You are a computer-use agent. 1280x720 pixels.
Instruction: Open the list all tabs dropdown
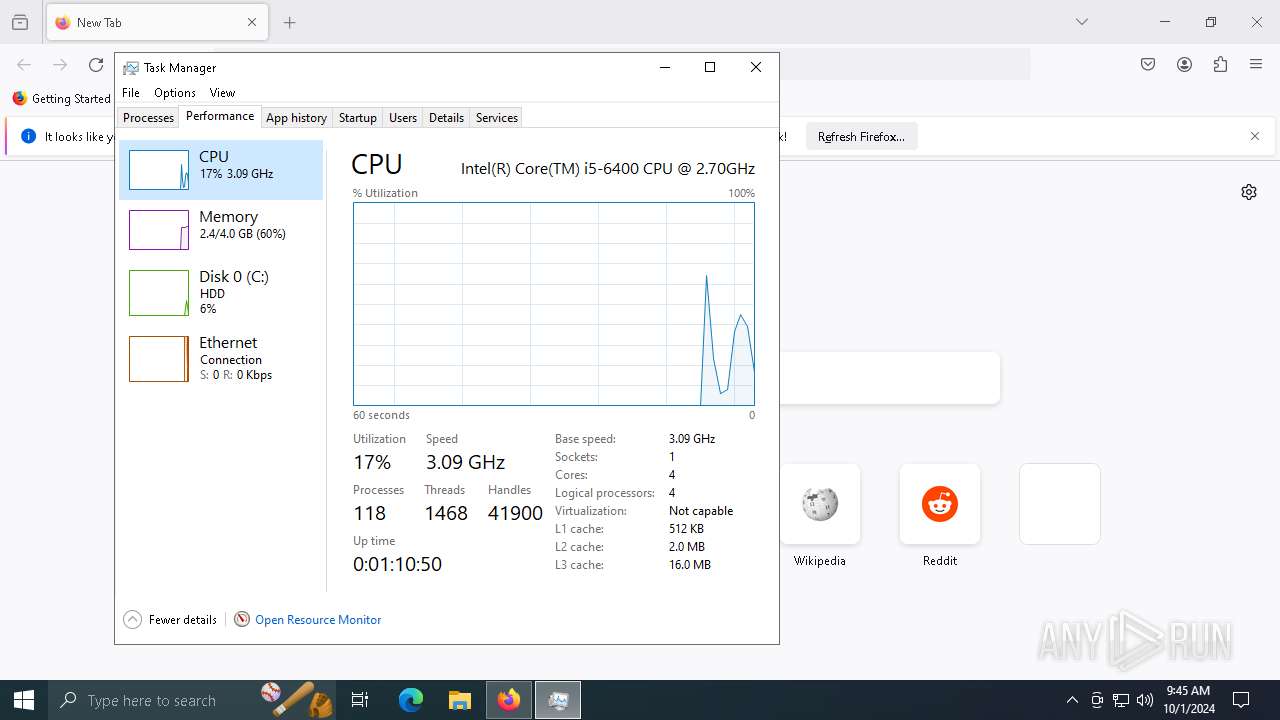(x=1082, y=22)
